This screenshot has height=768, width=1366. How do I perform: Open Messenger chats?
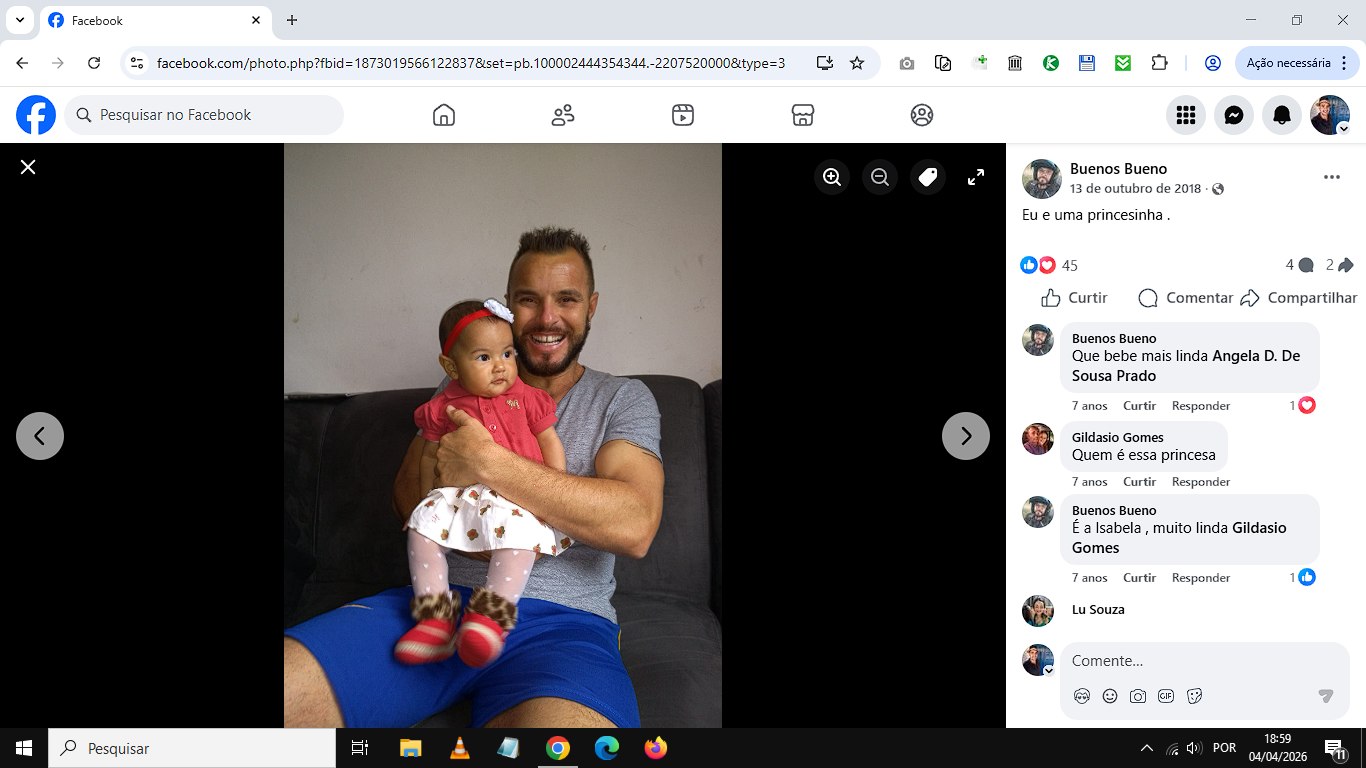tap(1234, 115)
